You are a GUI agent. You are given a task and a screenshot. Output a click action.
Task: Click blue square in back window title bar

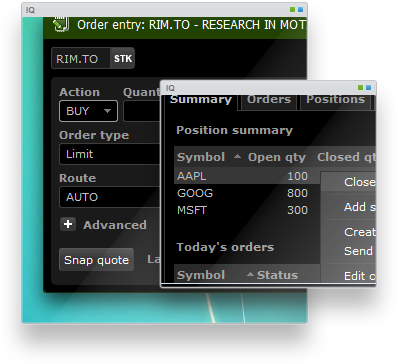click(300, 10)
